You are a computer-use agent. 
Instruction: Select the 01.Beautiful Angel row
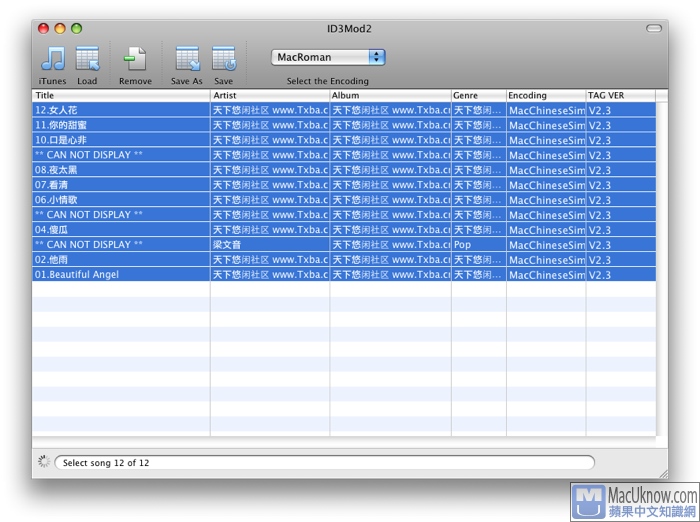point(344,274)
